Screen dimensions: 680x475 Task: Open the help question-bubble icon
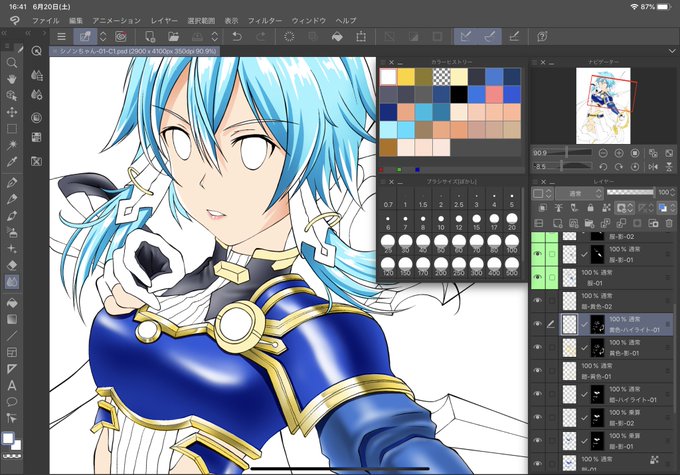[x=542, y=37]
